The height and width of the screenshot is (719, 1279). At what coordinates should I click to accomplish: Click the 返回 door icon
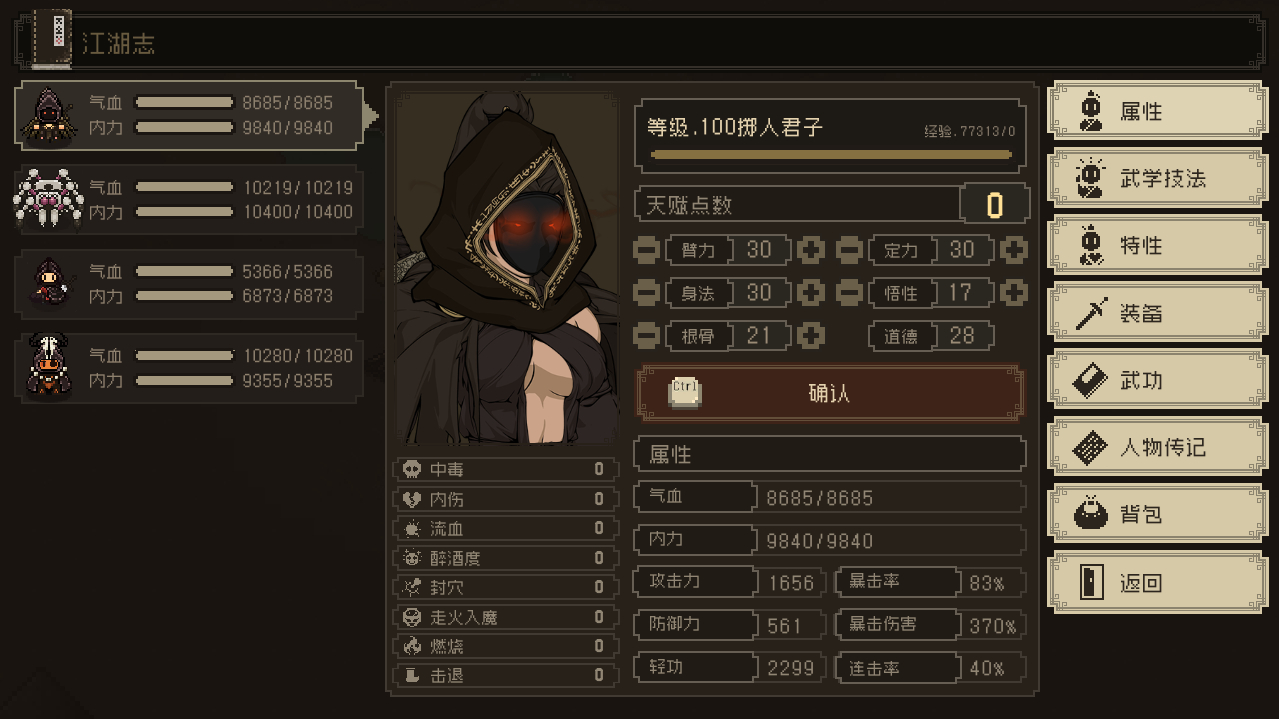1090,582
